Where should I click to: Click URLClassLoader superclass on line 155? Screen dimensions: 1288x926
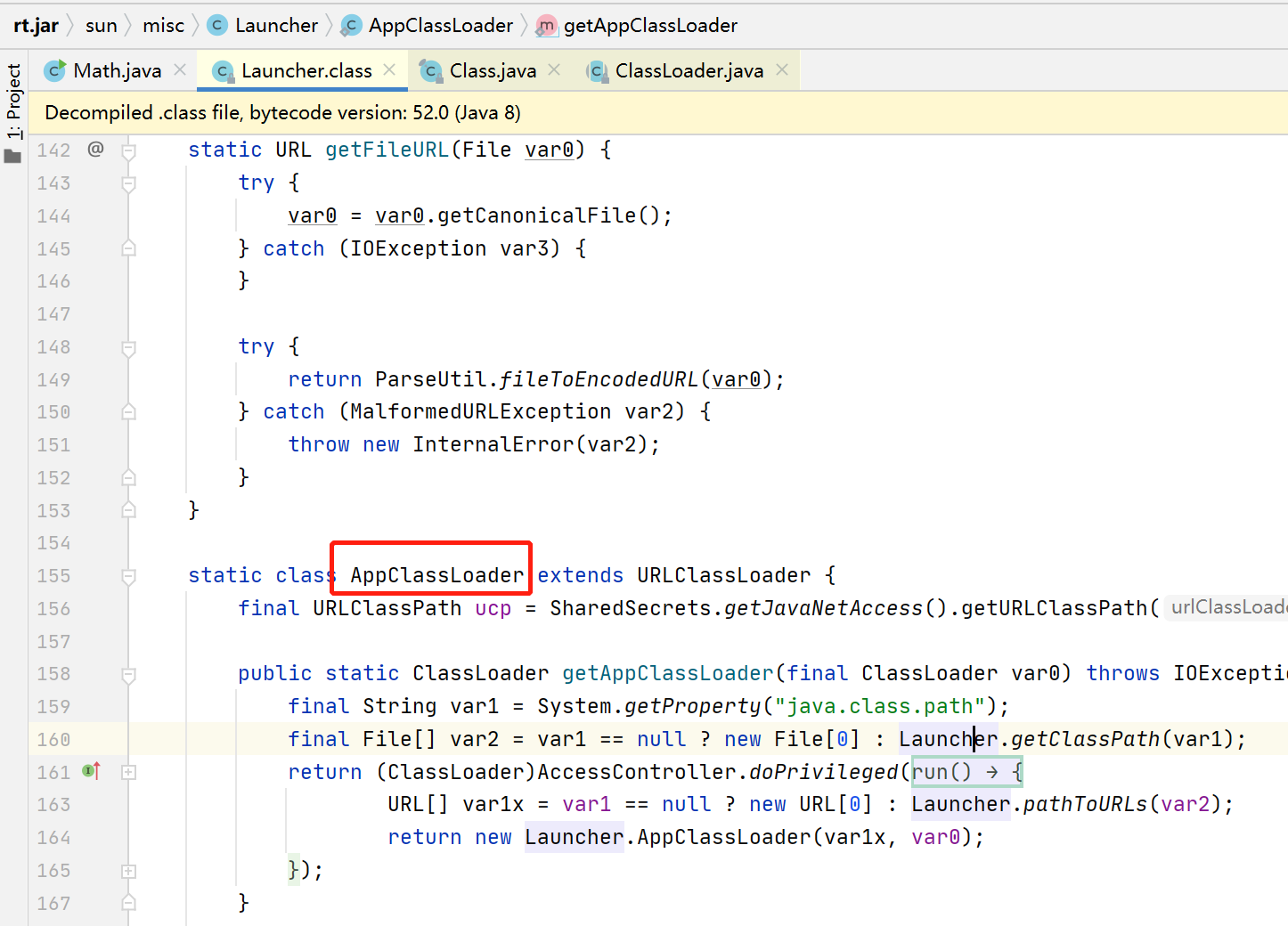(724, 575)
